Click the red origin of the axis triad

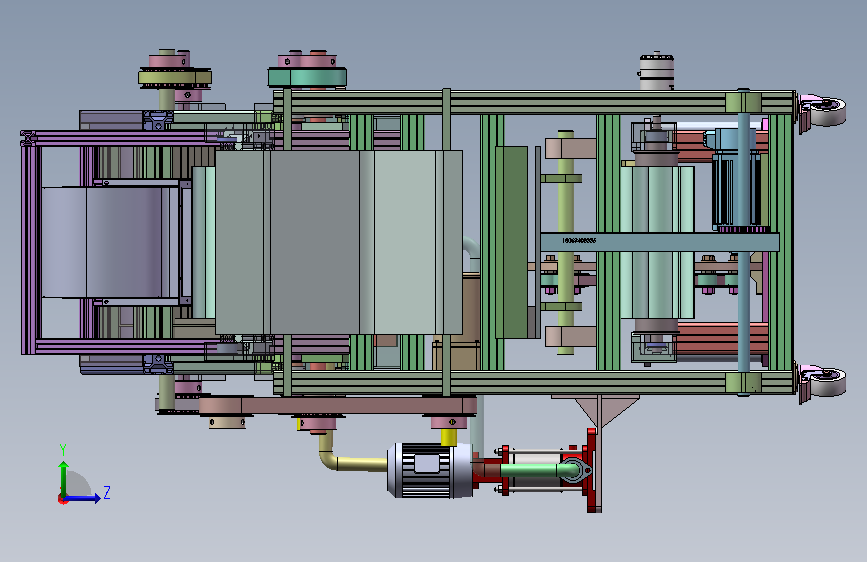[62, 499]
